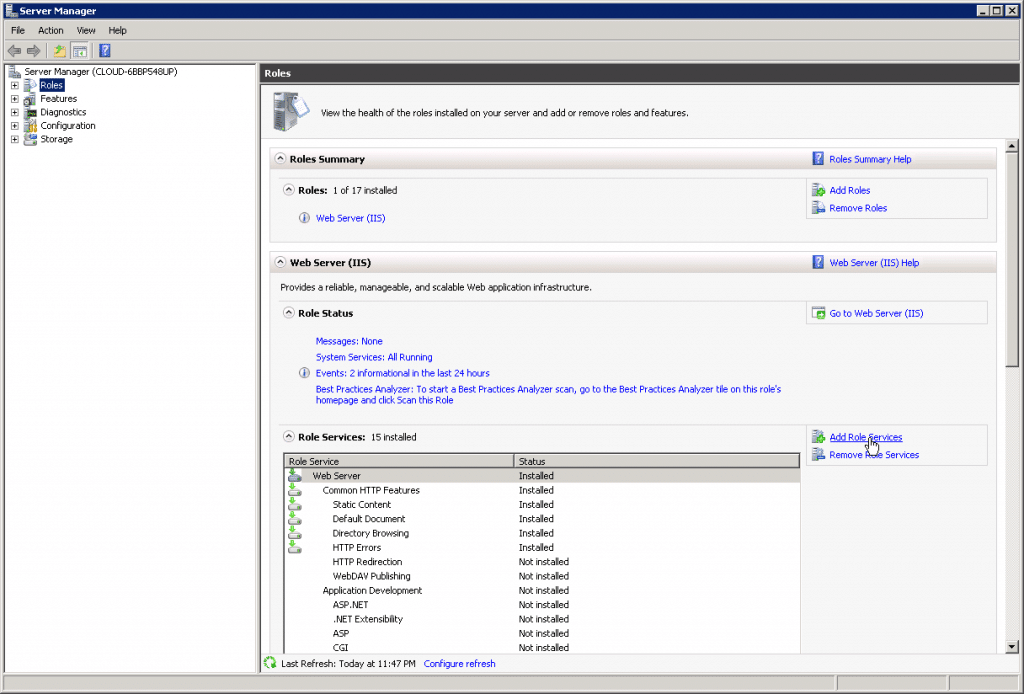The height and width of the screenshot is (694, 1024).
Task: Click the Roles Summary Help icon
Action: 818,159
